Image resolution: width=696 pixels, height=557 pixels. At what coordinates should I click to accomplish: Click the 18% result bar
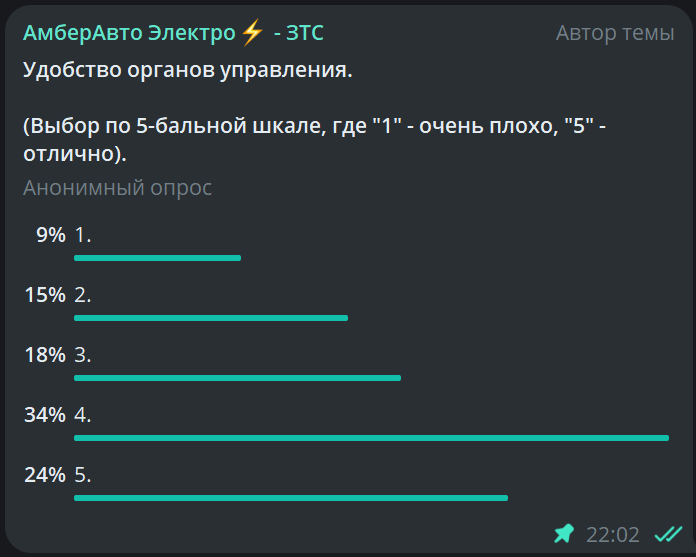pyautogui.click(x=237, y=378)
